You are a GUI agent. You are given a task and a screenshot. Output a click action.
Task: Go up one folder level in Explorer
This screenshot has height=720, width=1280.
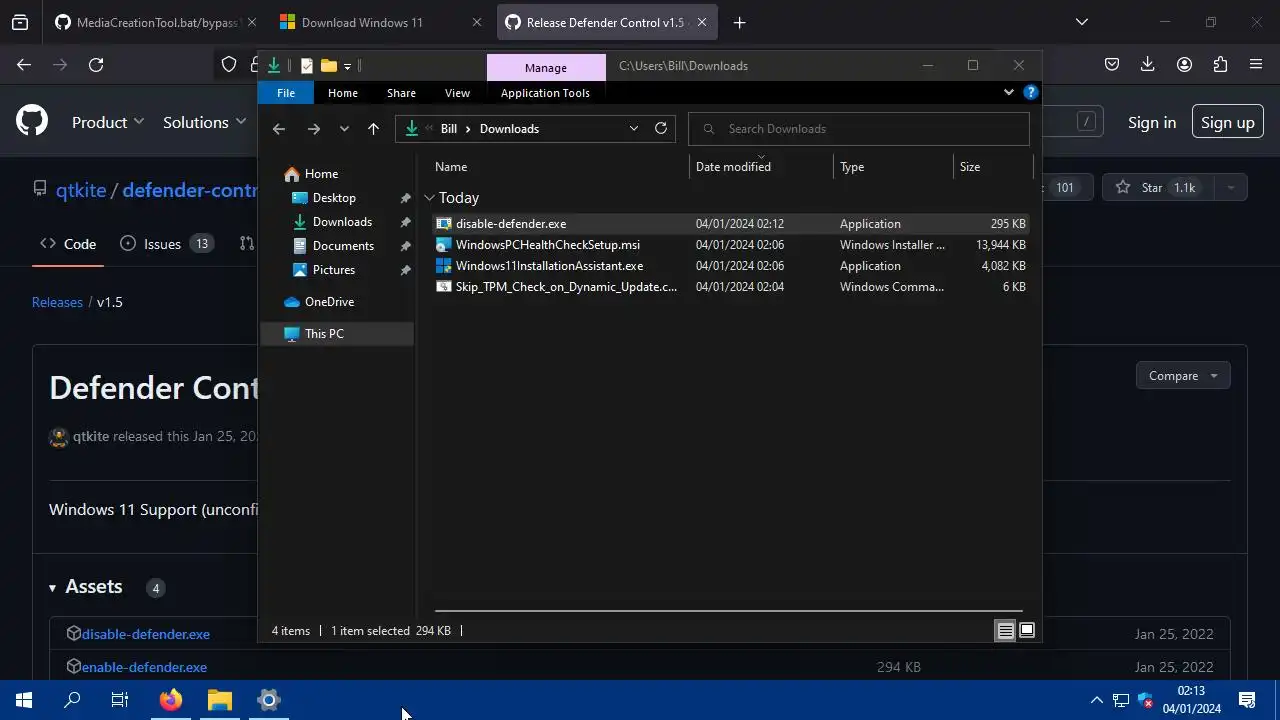click(x=373, y=129)
